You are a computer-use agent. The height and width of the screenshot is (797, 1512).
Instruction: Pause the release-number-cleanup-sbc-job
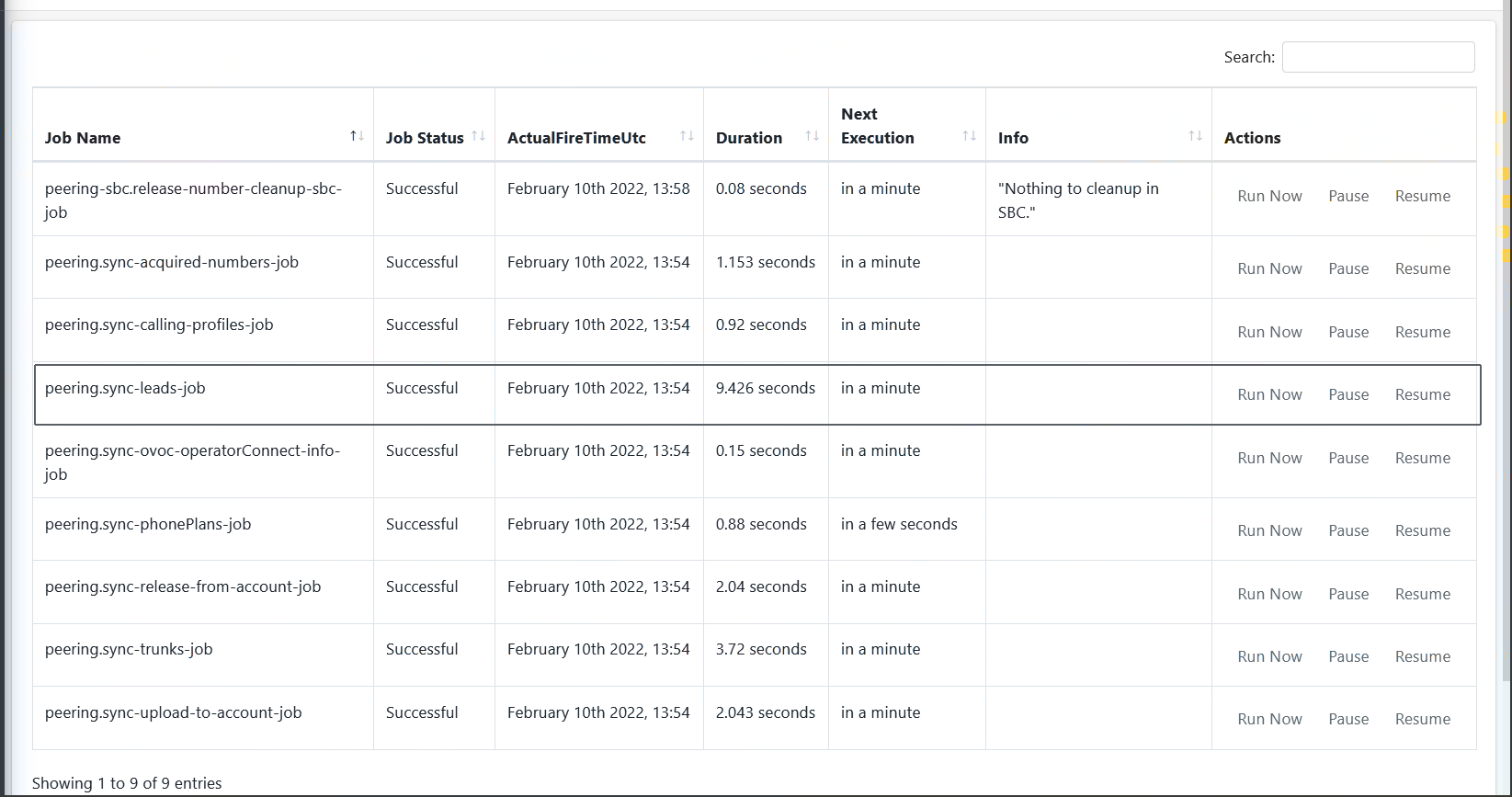[x=1348, y=196]
